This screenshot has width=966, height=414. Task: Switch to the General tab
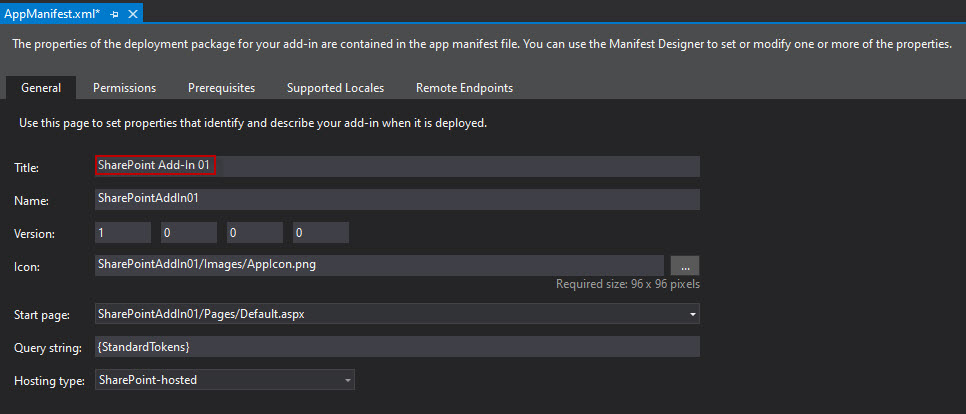pyautogui.click(x=41, y=88)
